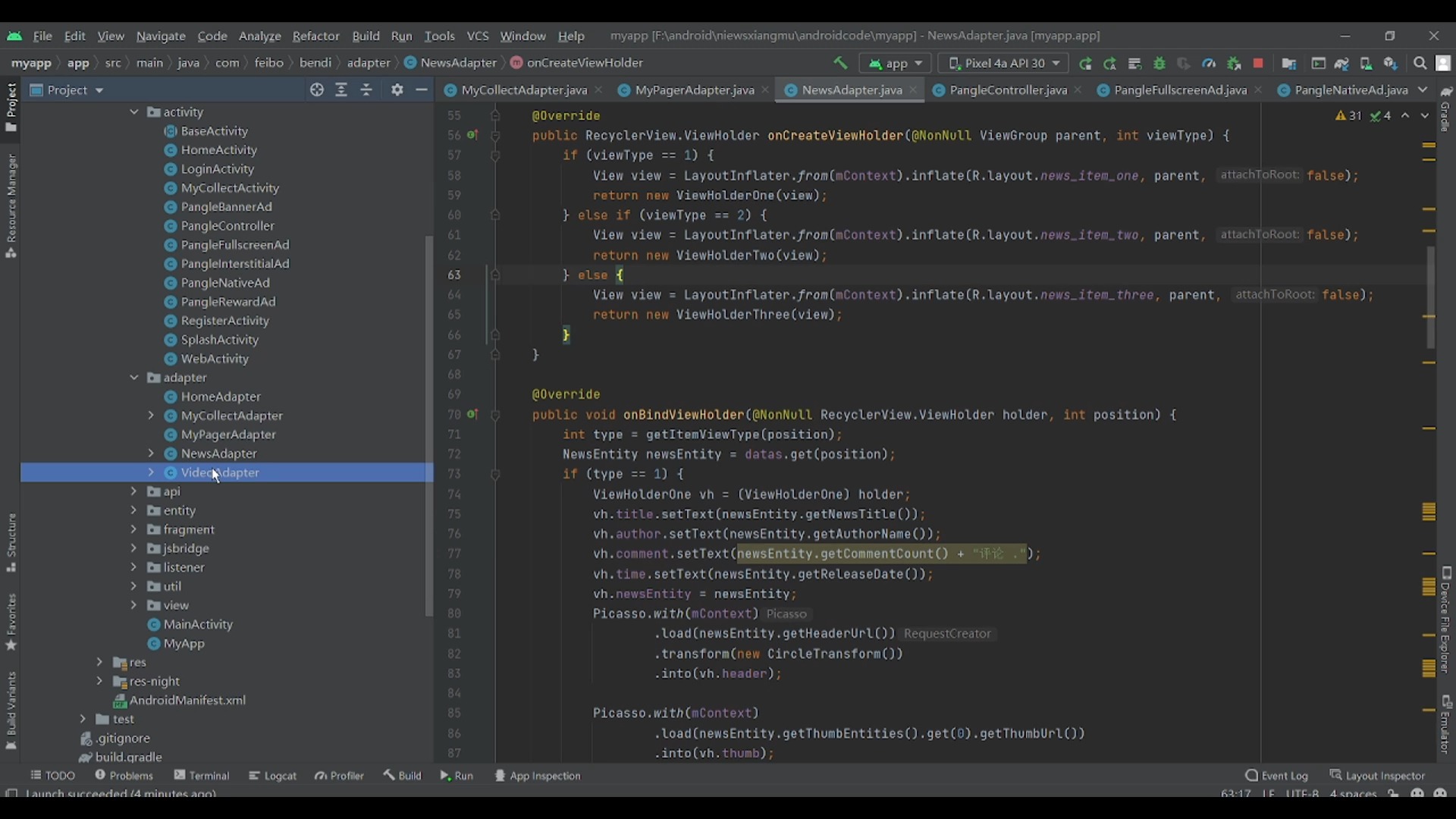This screenshot has height=819, width=1456.
Task: Open the Refactor menu
Action: coord(315,36)
